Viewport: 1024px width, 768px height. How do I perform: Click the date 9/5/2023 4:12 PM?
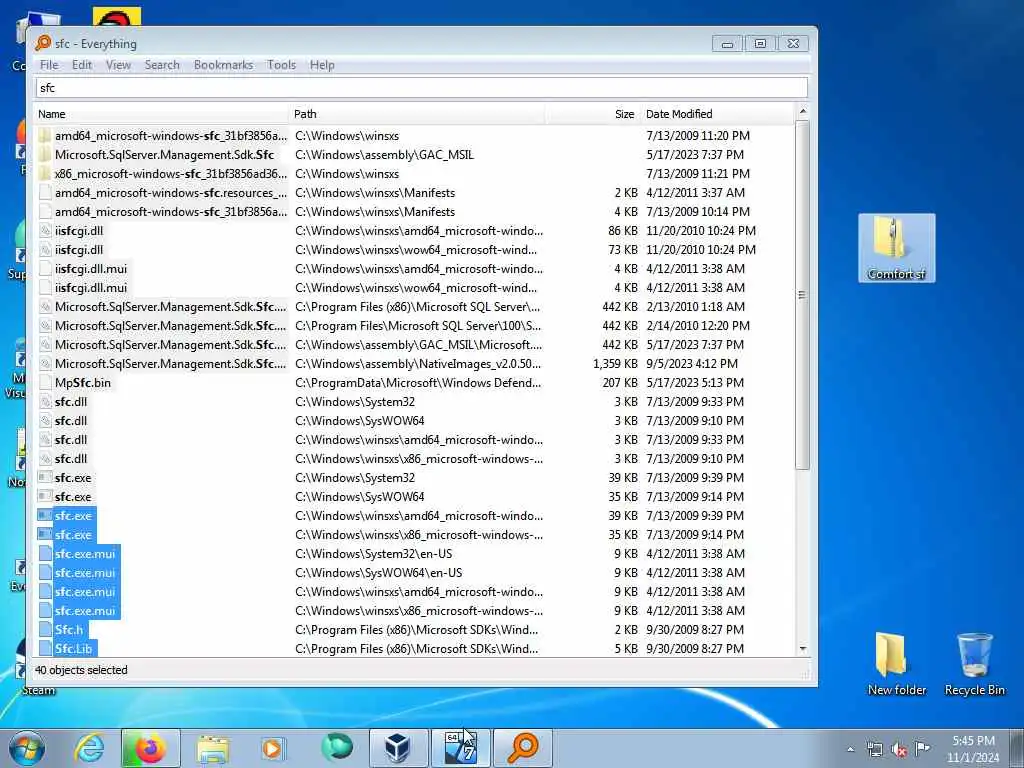(x=692, y=364)
